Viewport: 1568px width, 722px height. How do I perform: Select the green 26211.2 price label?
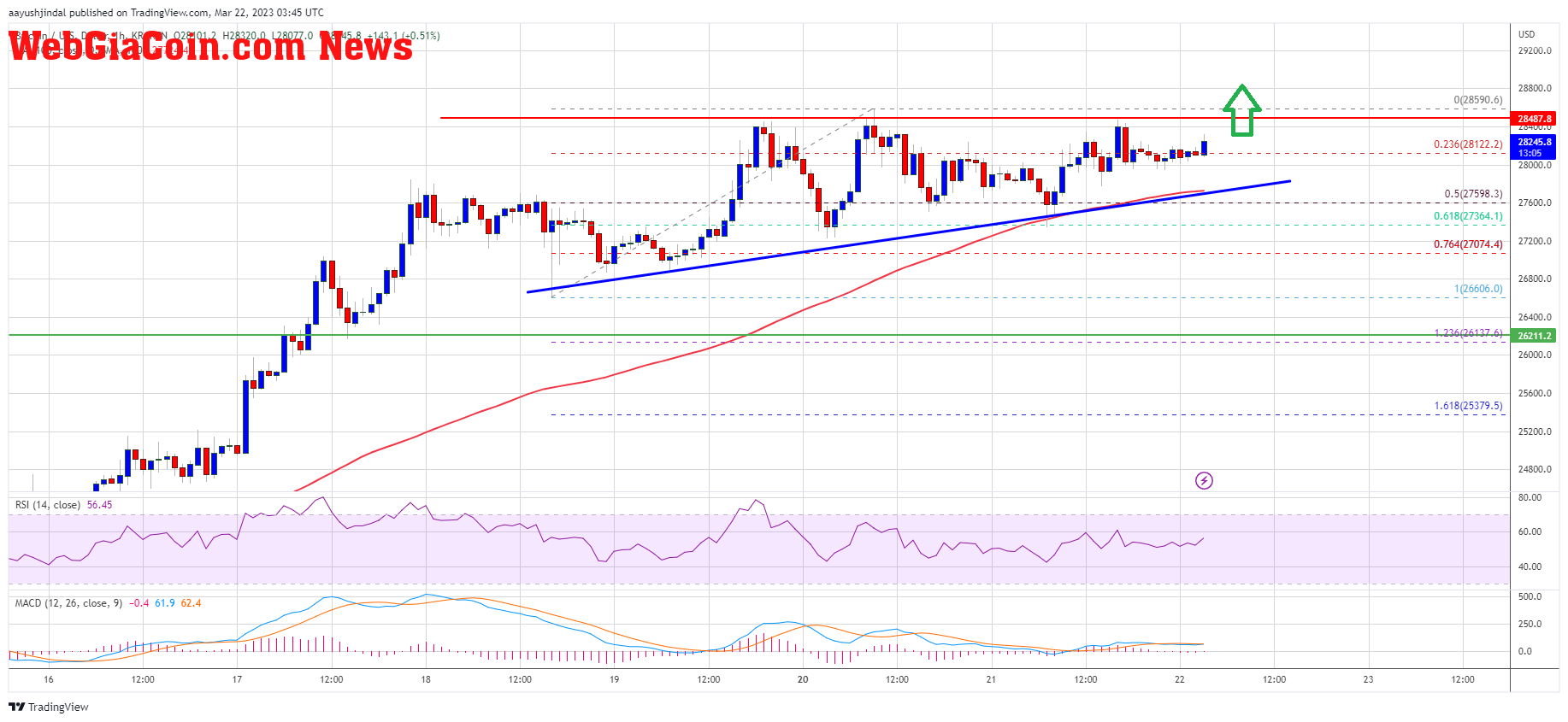1535,336
